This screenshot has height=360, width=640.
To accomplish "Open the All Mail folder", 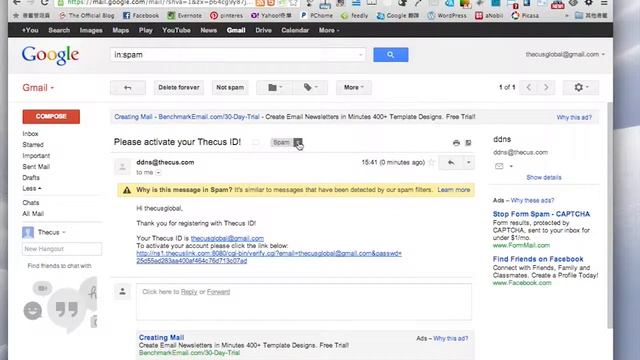I will click(x=33, y=214).
